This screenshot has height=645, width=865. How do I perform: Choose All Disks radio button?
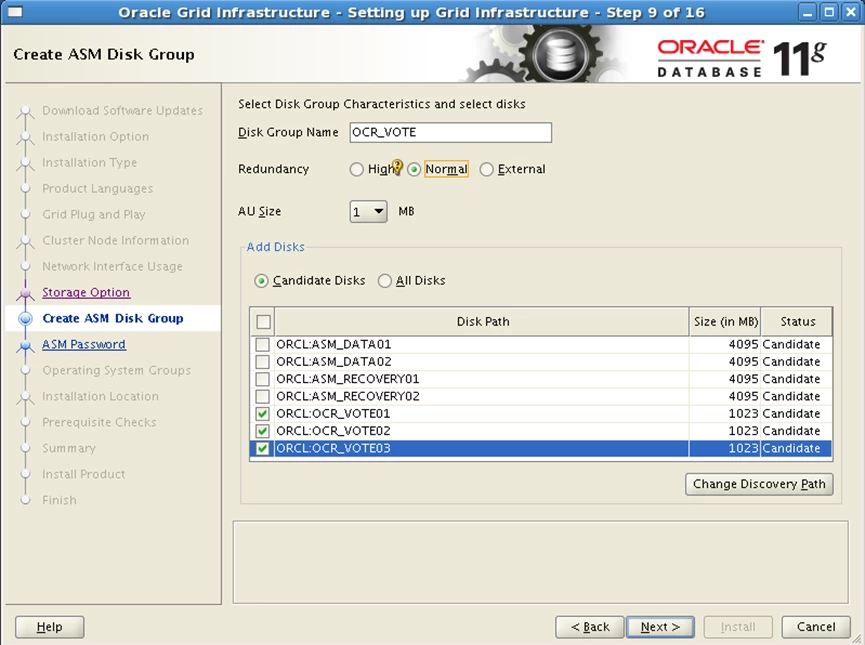385,281
